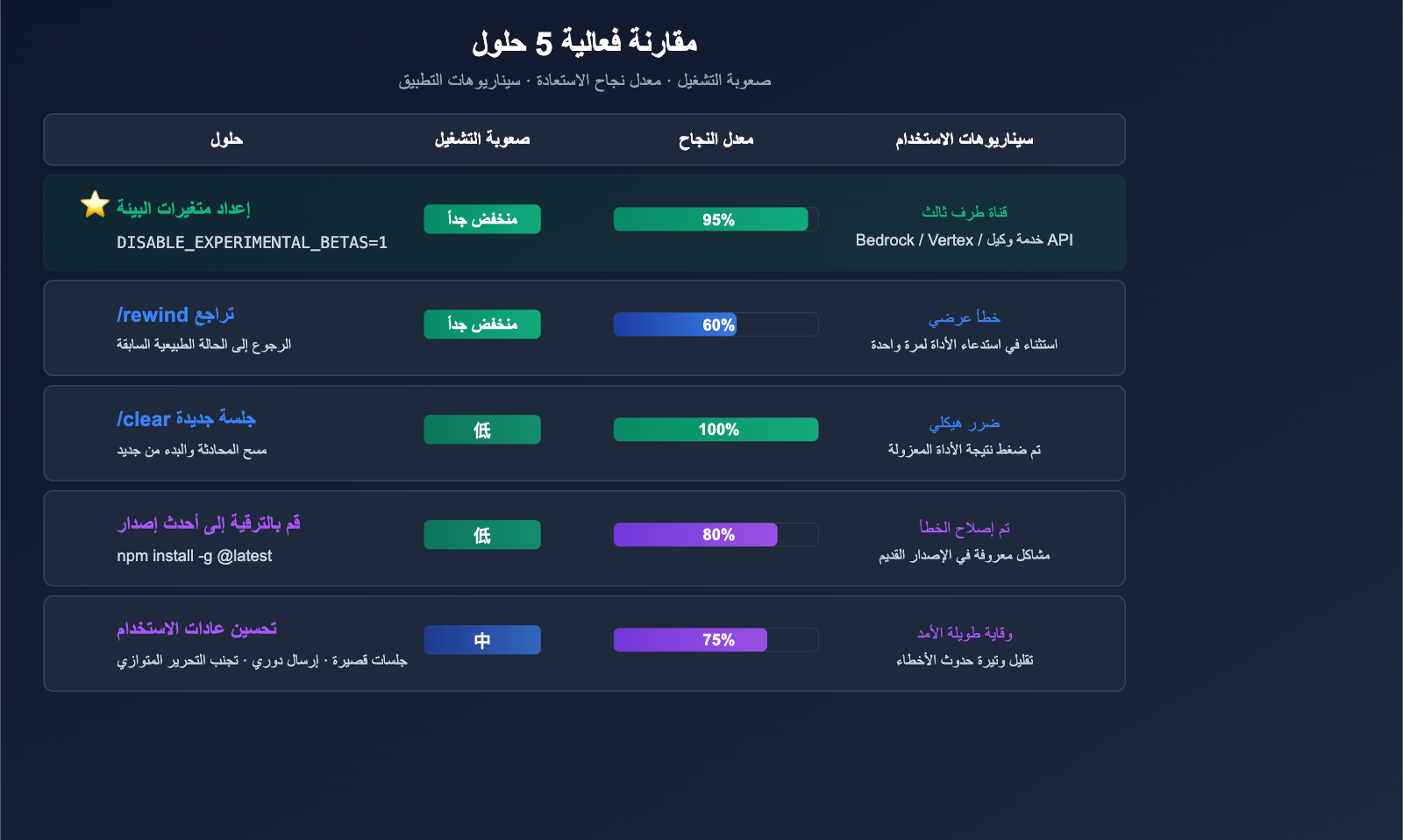Click the /clear new session title
Image resolution: width=1403 pixels, height=840 pixels.
tap(186, 419)
